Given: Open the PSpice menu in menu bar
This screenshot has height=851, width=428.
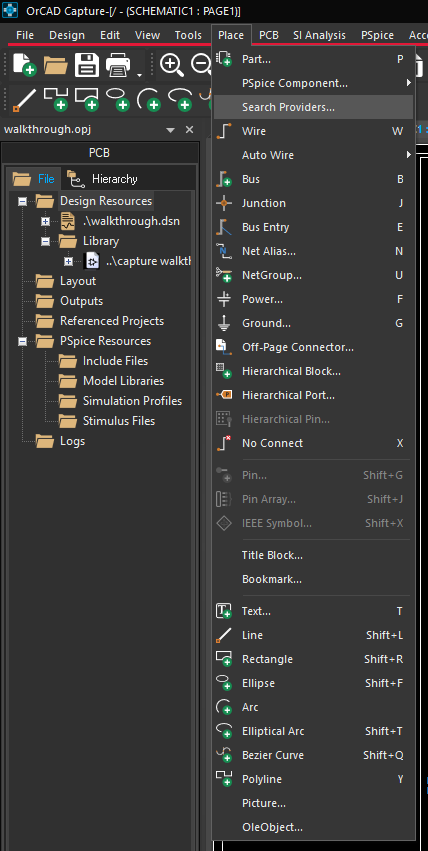Looking at the screenshot, I should click(x=378, y=35).
